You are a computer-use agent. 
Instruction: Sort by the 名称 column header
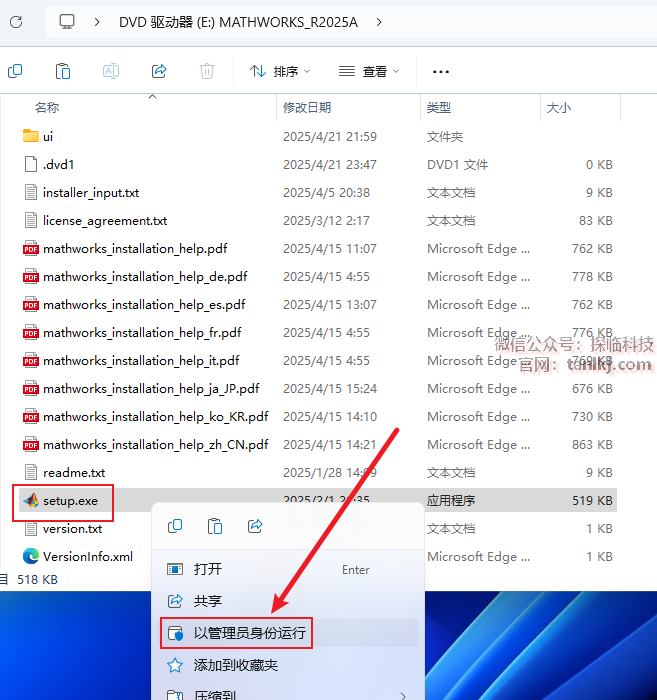47,108
